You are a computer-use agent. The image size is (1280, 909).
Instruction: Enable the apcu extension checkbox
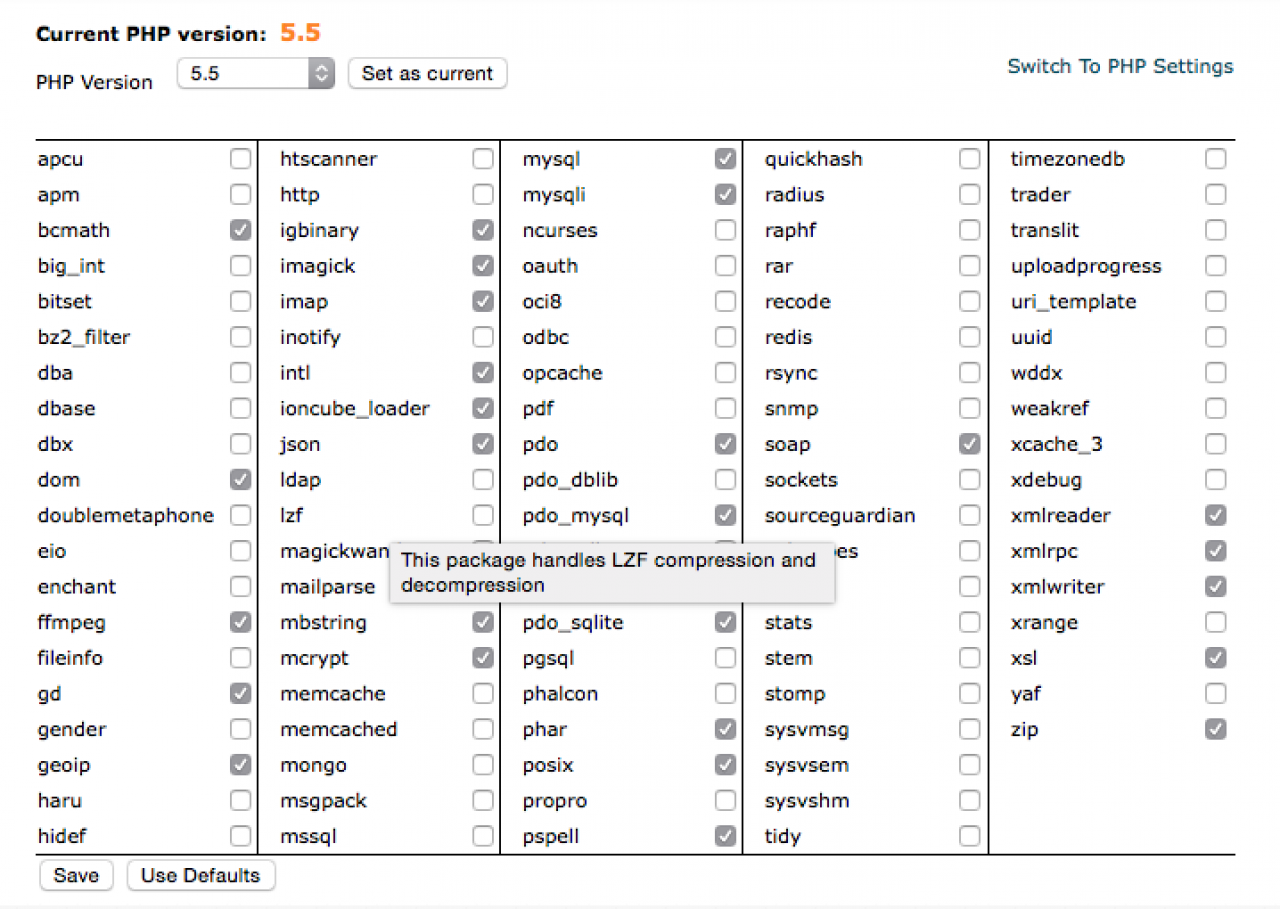[x=240, y=159]
